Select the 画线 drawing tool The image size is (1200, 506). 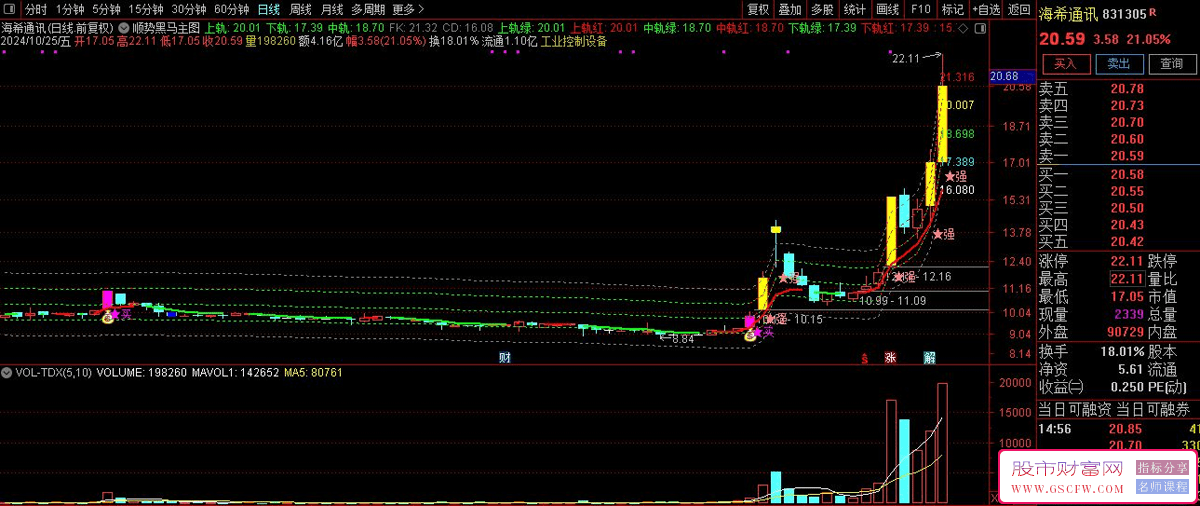pos(887,9)
